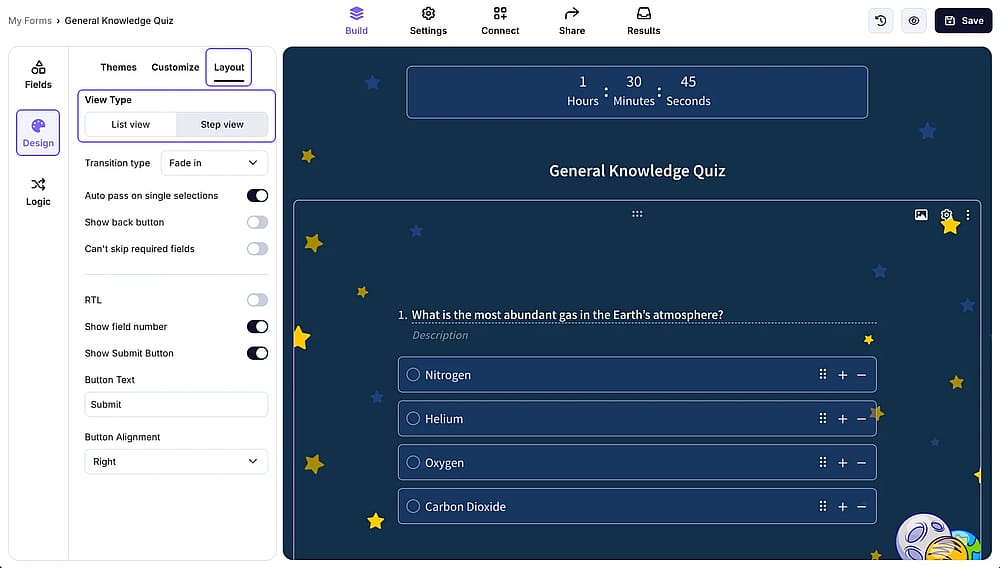The width and height of the screenshot is (1000, 568).
Task: Click the question card drag handle
Action: (637, 214)
